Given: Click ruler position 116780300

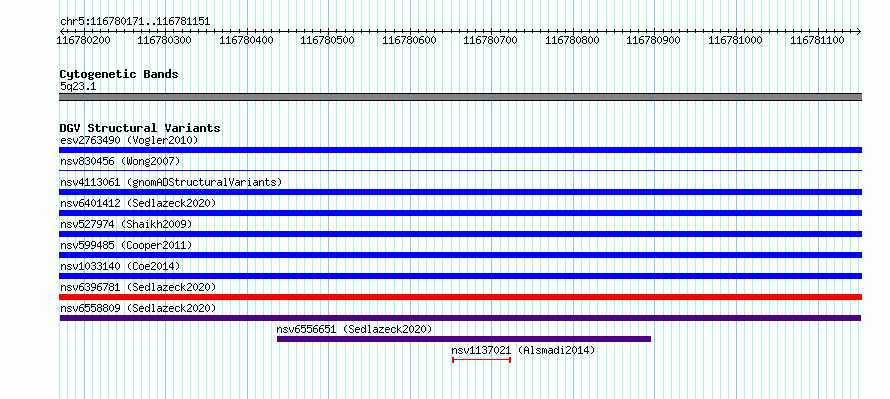Looking at the screenshot, I should (165, 40).
